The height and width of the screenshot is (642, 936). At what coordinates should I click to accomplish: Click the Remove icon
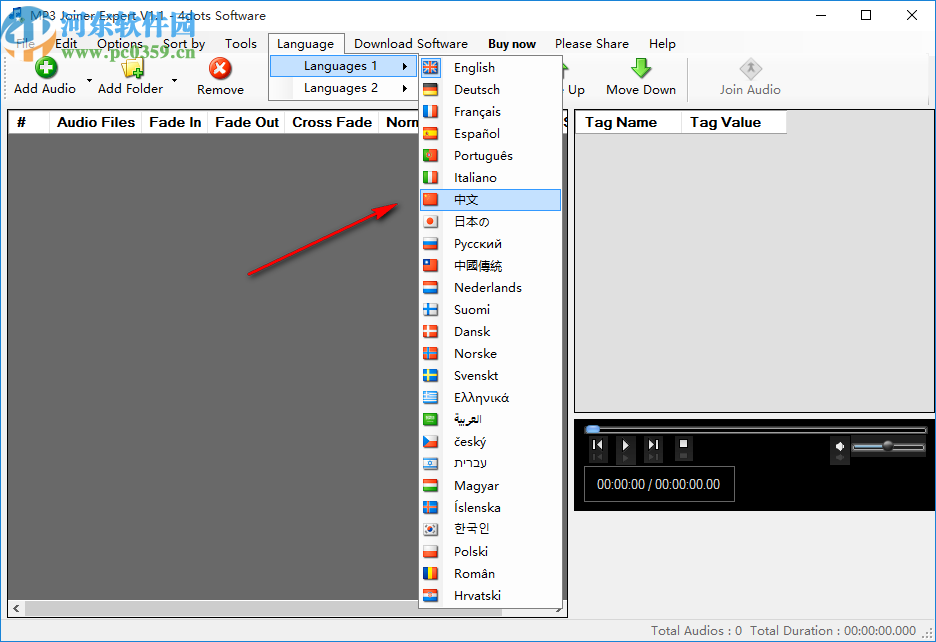tap(220, 68)
